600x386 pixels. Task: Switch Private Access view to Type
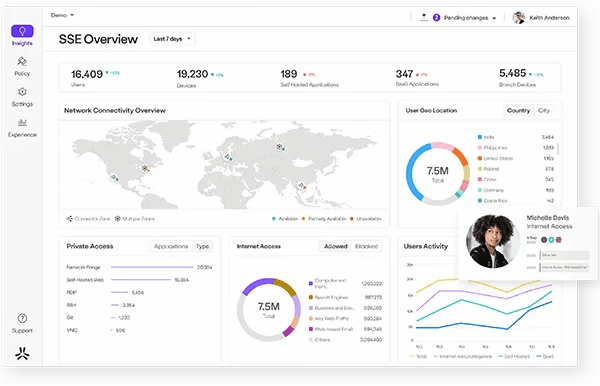pyautogui.click(x=202, y=246)
